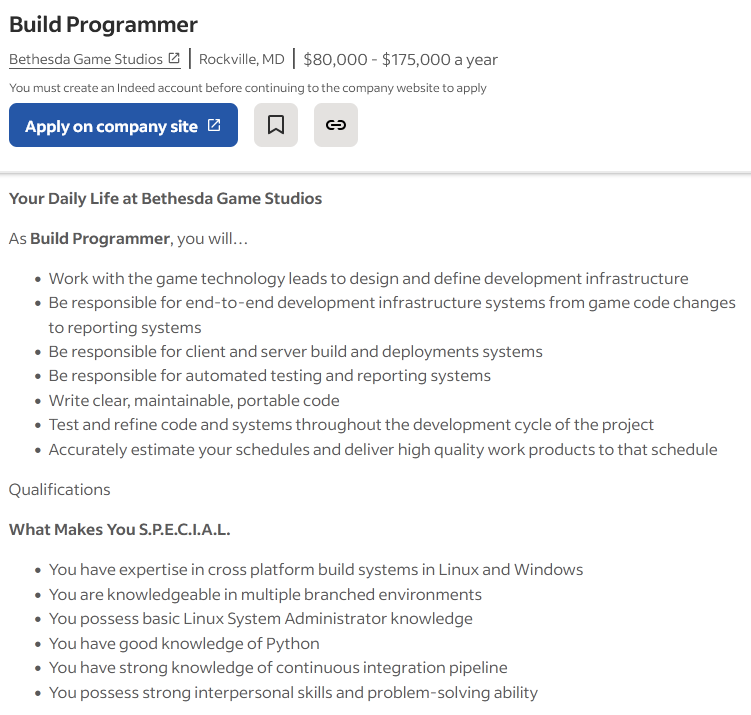Click 'What Makes You S.P.E.C.I.A.L.' heading
The width and height of the screenshot is (751, 715).
pos(120,529)
